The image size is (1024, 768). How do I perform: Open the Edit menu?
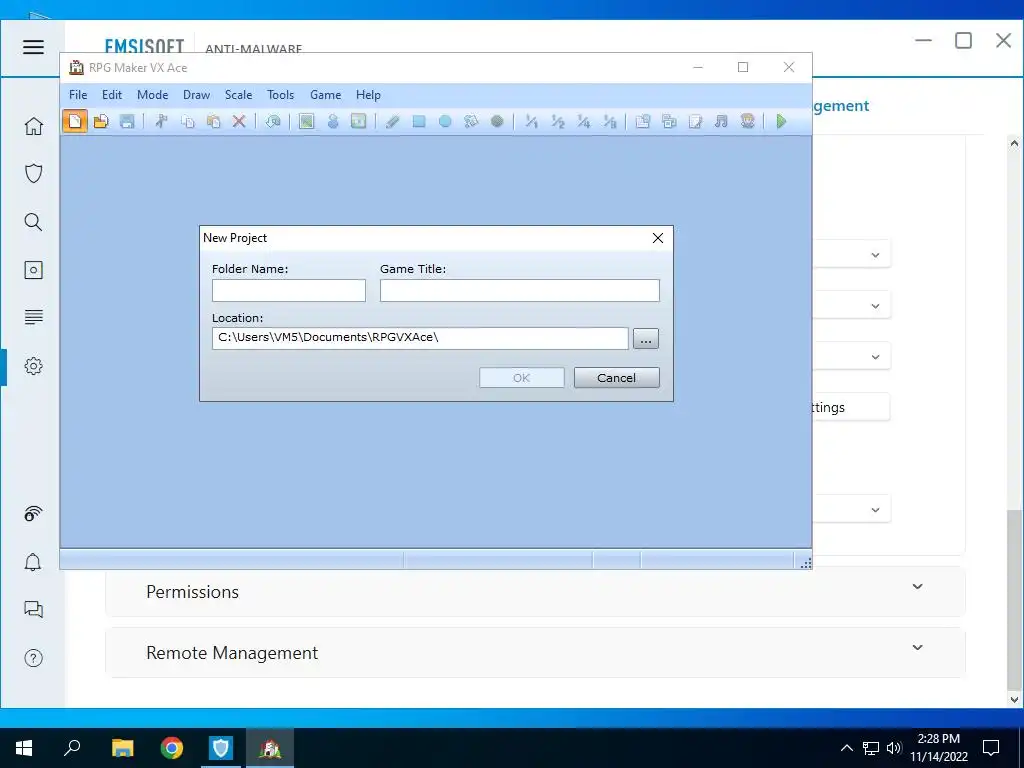112,95
